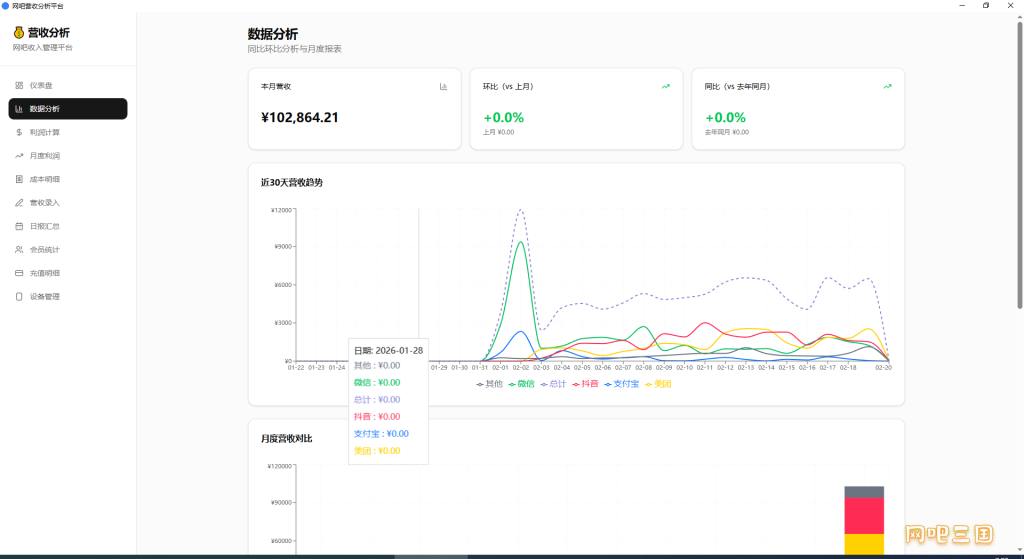Toggle the 总计 dashed line legend item
Image resolution: width=1024 pixels, height=559 pixels.
click(x=553, y=384)
